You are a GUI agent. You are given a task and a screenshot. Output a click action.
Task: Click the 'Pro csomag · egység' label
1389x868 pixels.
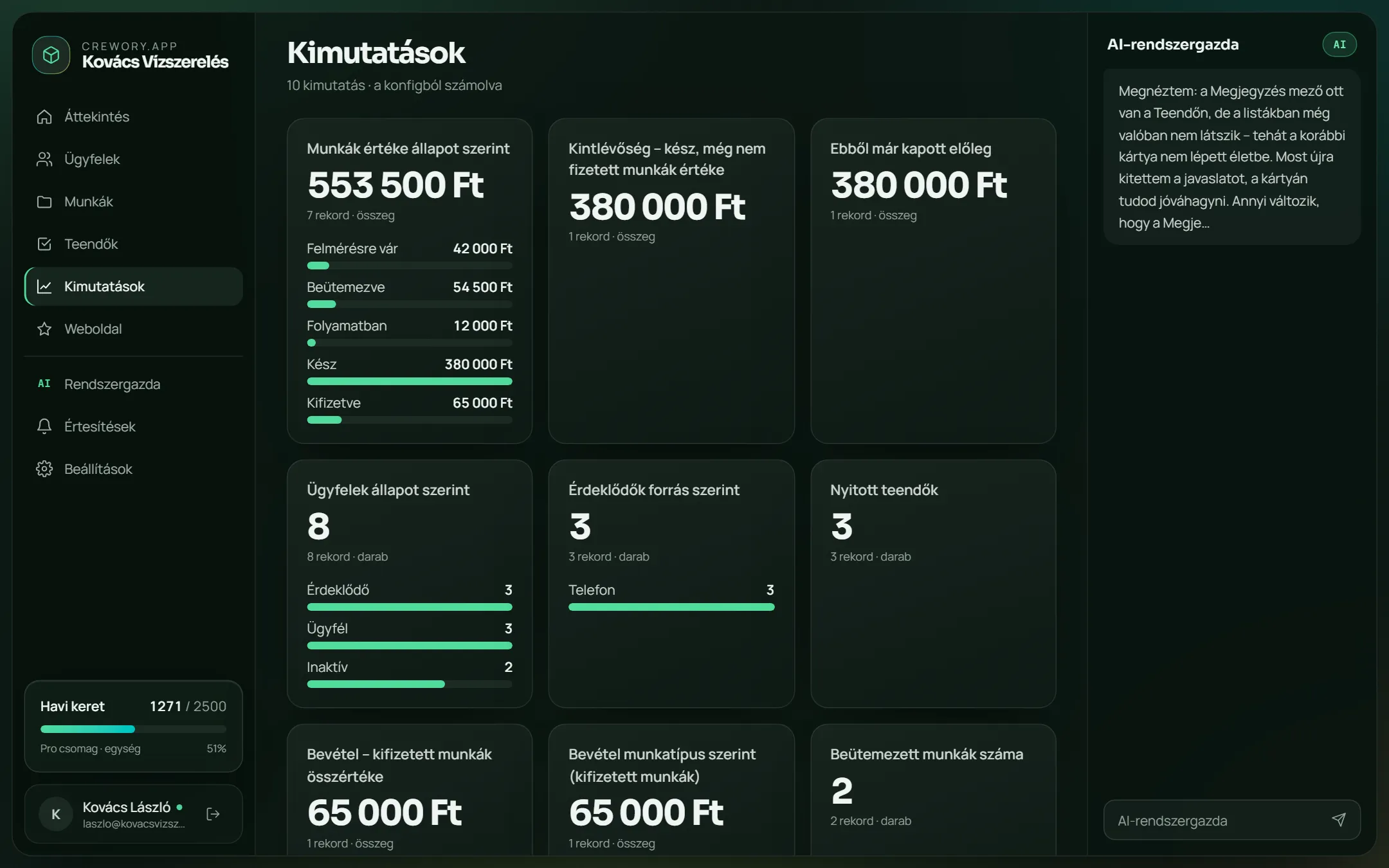pyautogui.click(x=91, y=748)
